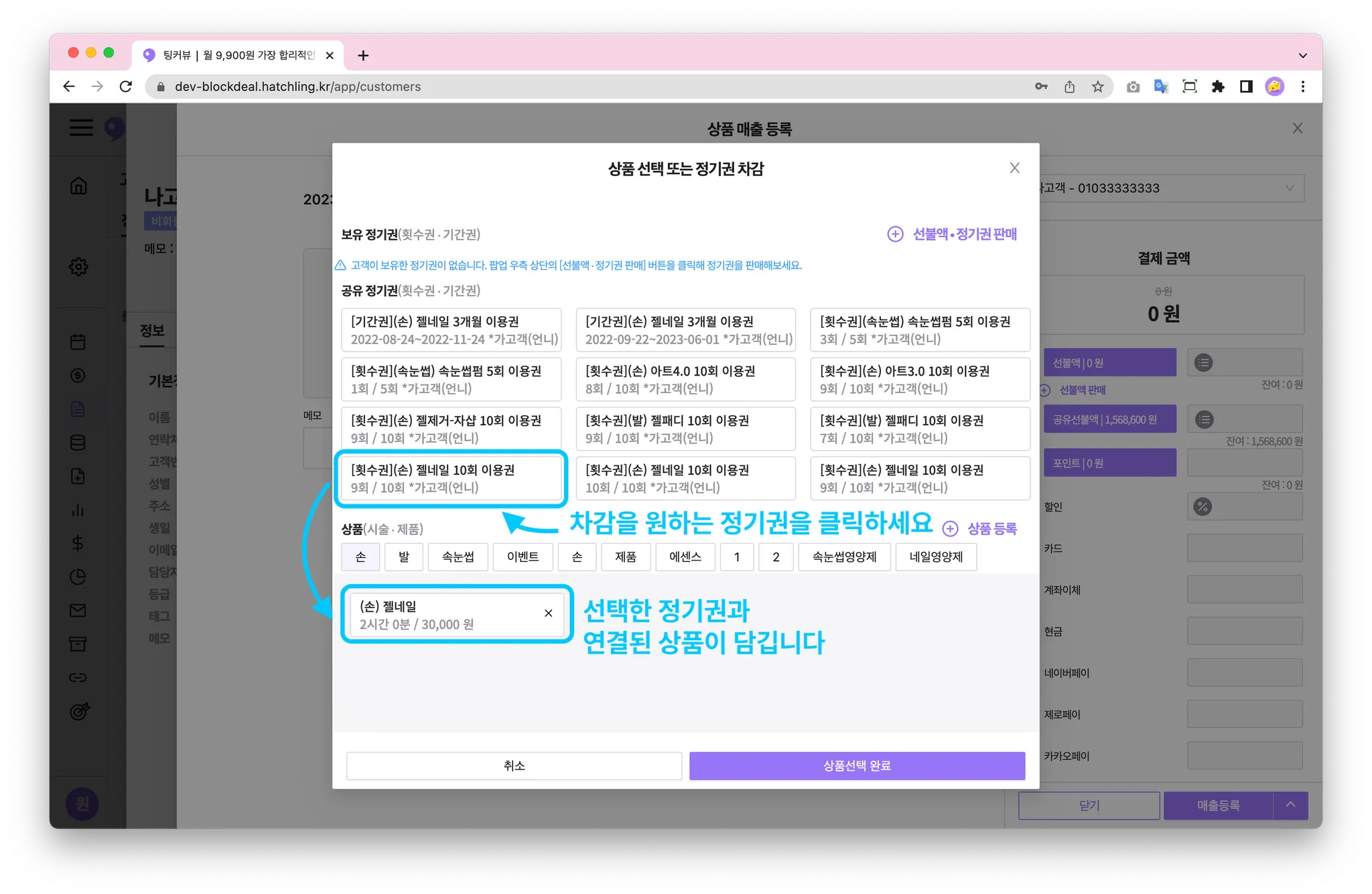Viewport: 1372px width, 894px height.
Task: Open the browser tab list chevron
Action: pos(1302,56)
